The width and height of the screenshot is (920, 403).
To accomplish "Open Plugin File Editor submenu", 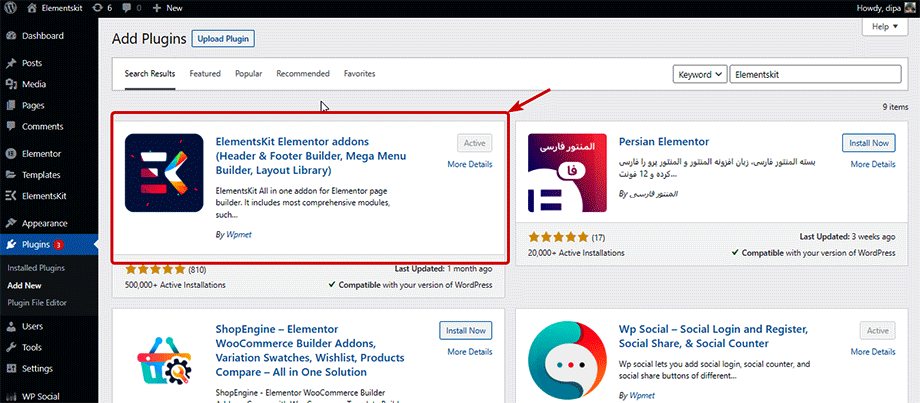I will pyautogui.click(x=37, y=303).
